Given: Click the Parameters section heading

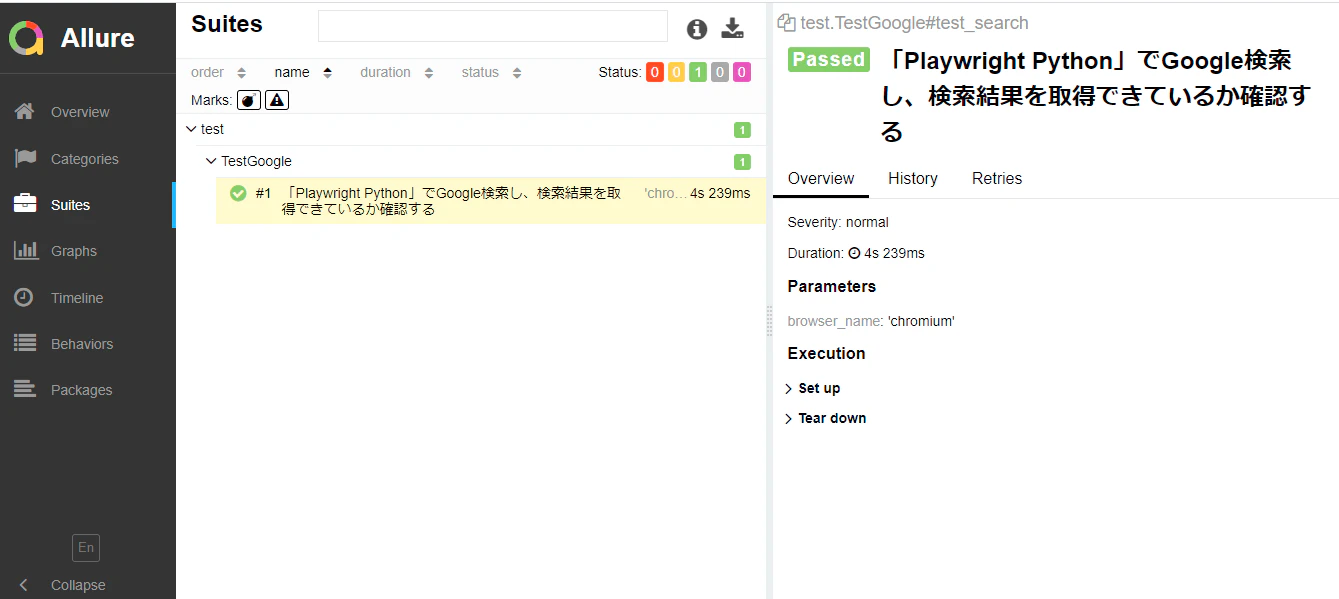Looking at the screenshot, I should (x=831, y=286).
